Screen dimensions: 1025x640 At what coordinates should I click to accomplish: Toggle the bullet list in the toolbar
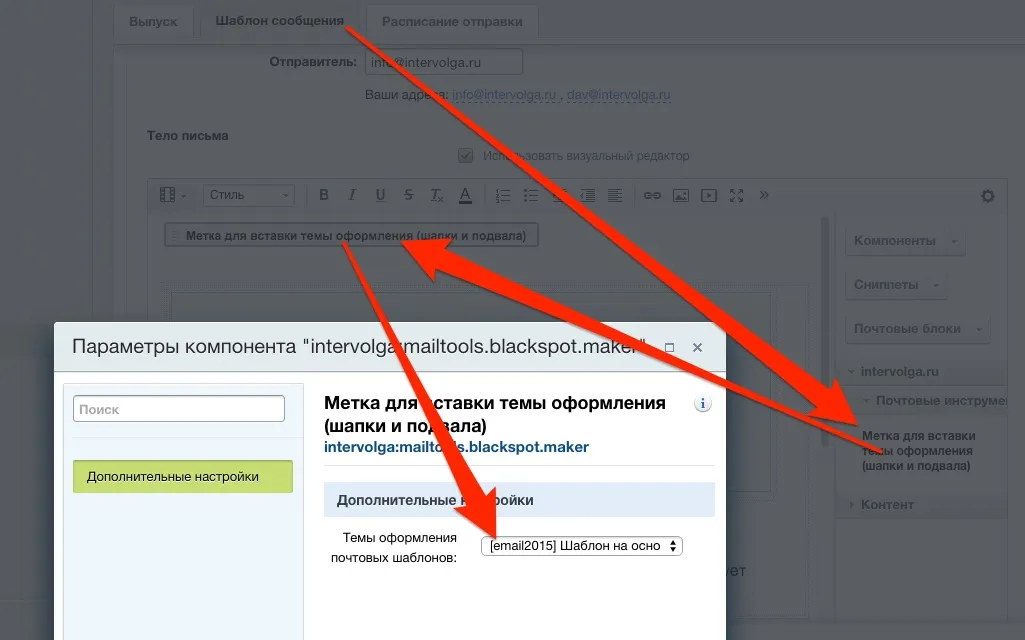coord(530,195)
